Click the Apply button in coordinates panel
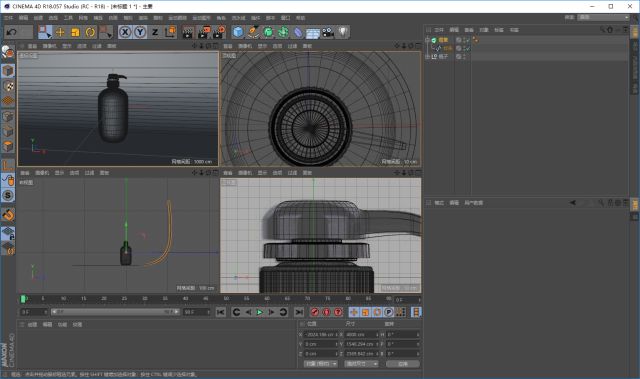Viewport: 640px width, 379px height. (x=402, y=363)
